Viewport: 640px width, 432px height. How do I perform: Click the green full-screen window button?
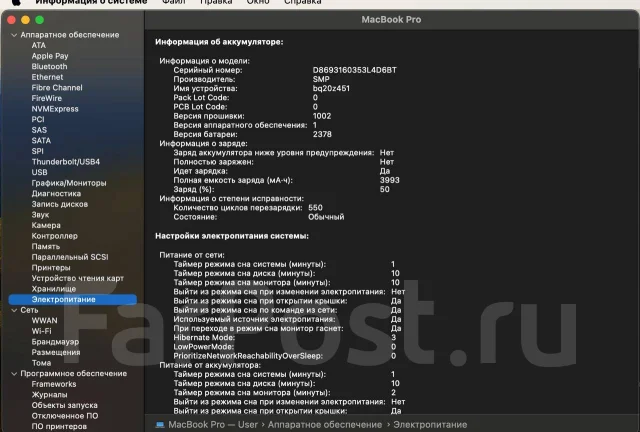click(40, 20)
